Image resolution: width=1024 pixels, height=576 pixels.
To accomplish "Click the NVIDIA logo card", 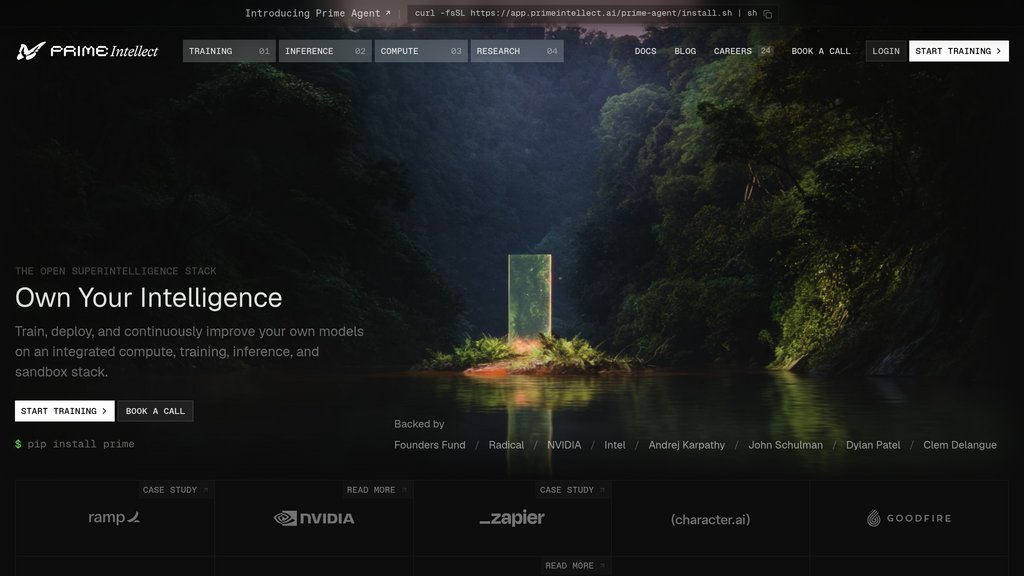I will (314, 519).
